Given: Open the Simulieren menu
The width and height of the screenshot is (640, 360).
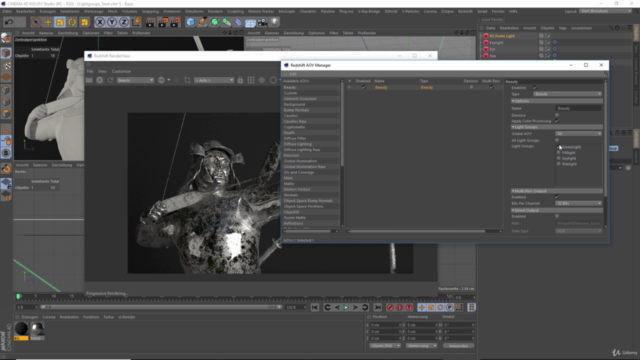Looking at the screenshot, I should tap(194, 11).
